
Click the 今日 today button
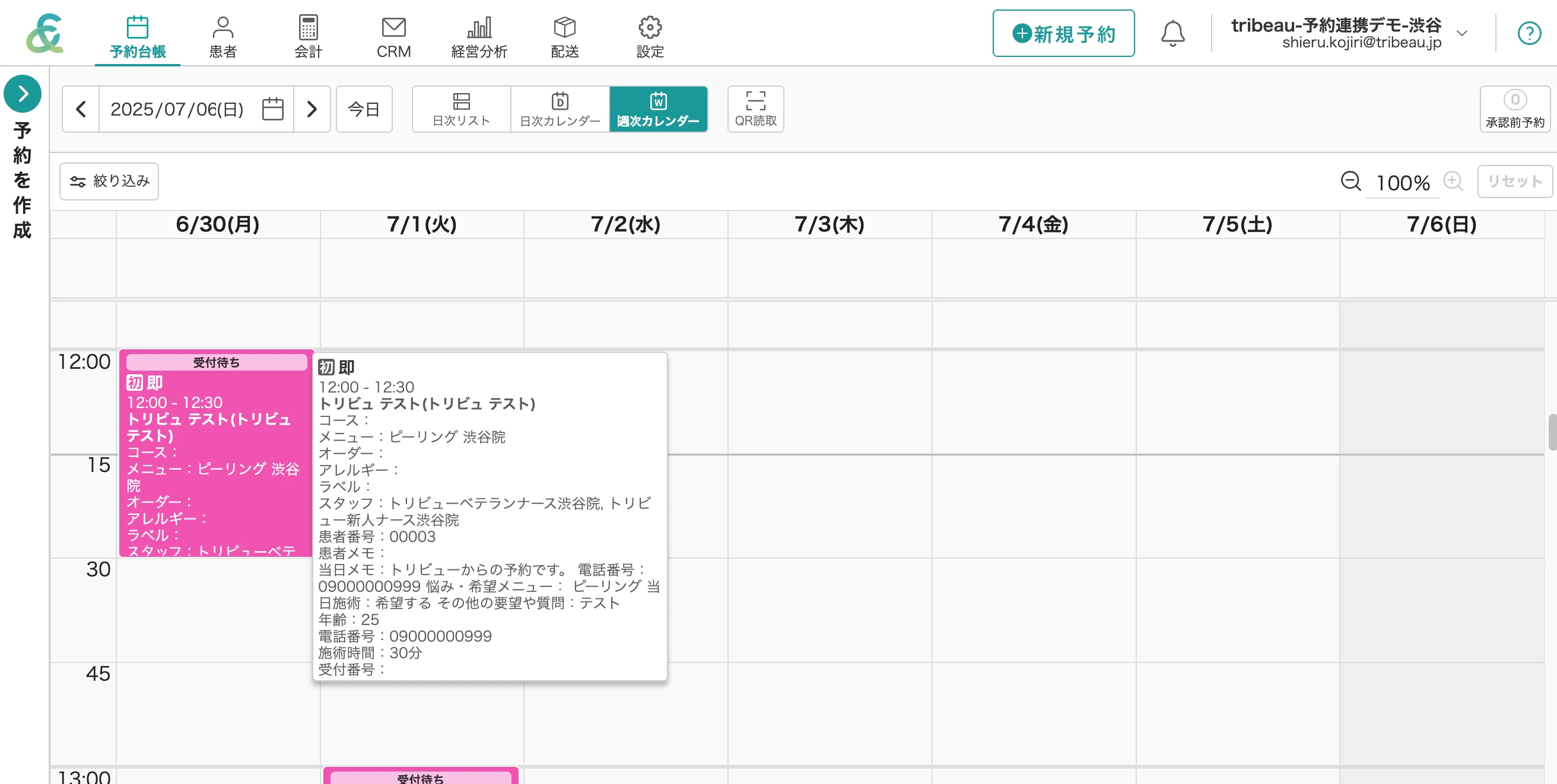pos(364,109)
